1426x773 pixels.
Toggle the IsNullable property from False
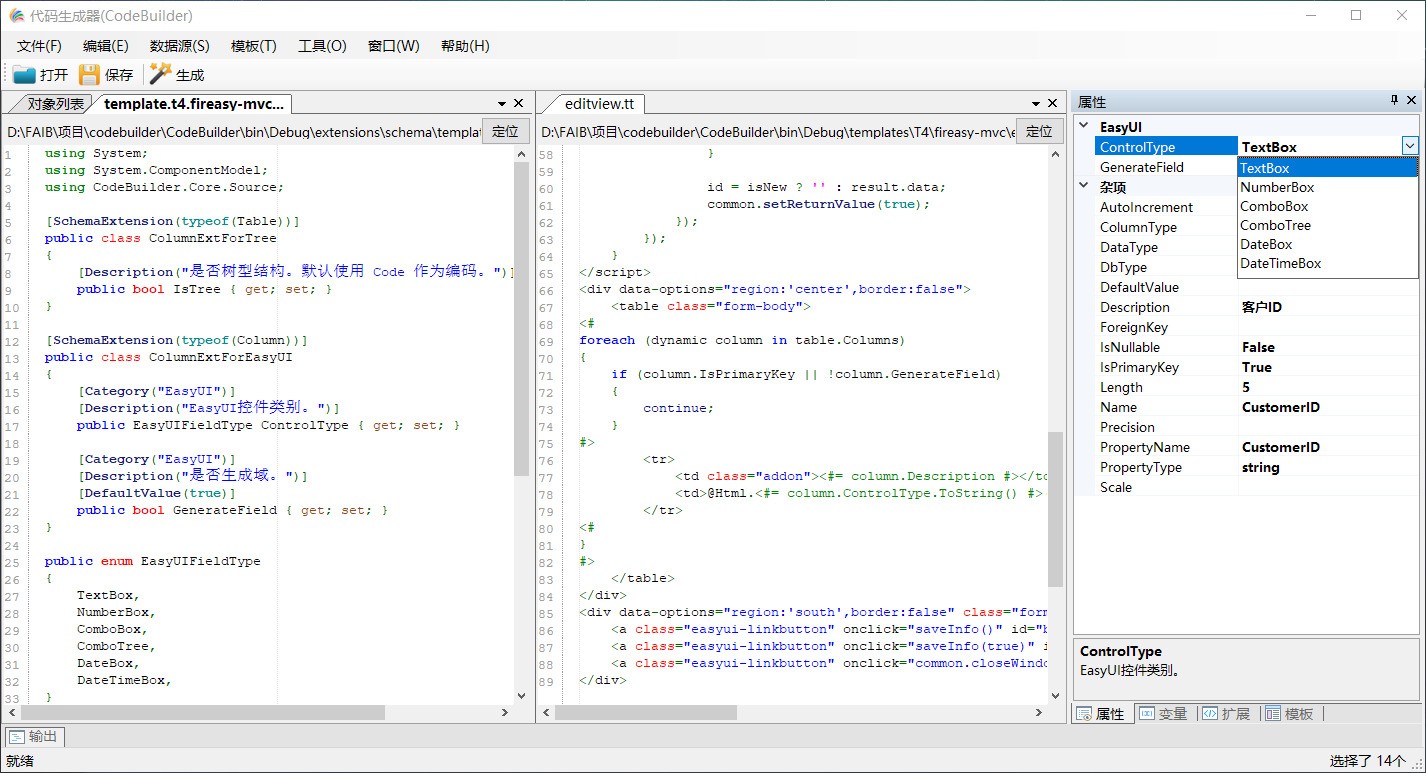[x=1268, y=347]
